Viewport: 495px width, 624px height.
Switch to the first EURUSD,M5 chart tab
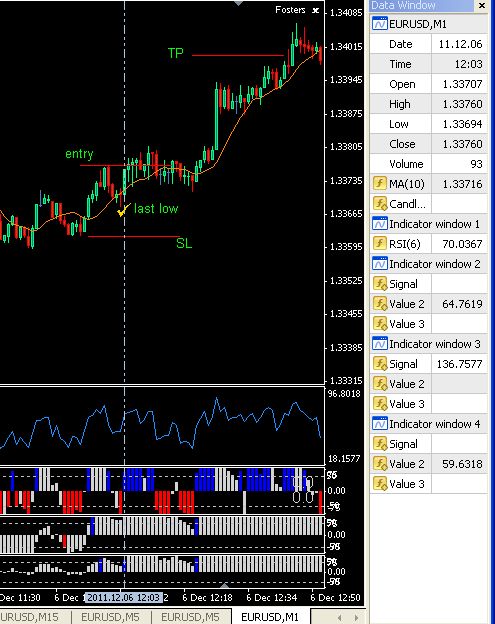(x=110, y=616)
